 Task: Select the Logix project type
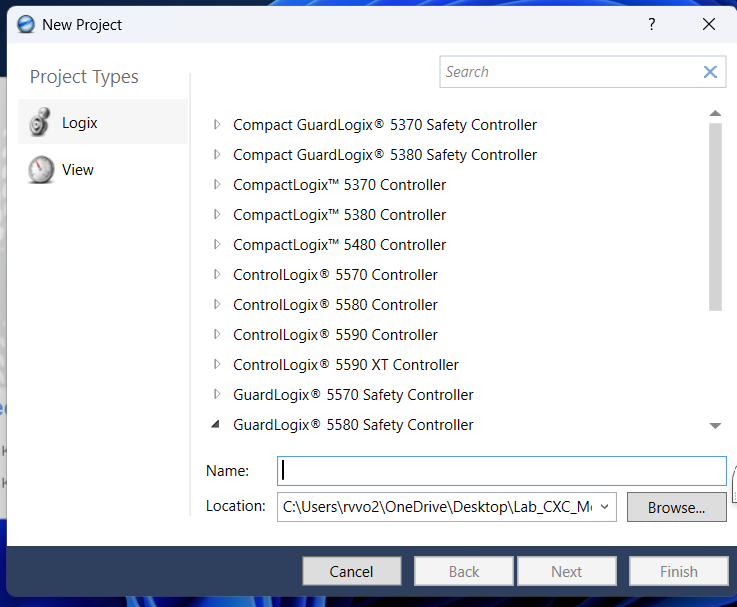(x=103, y=122)
